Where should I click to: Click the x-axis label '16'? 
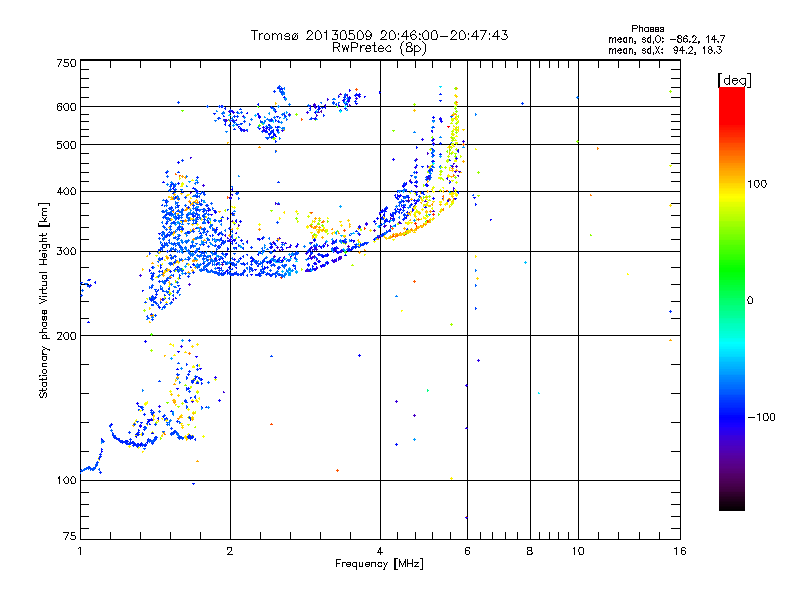point(680,551)
